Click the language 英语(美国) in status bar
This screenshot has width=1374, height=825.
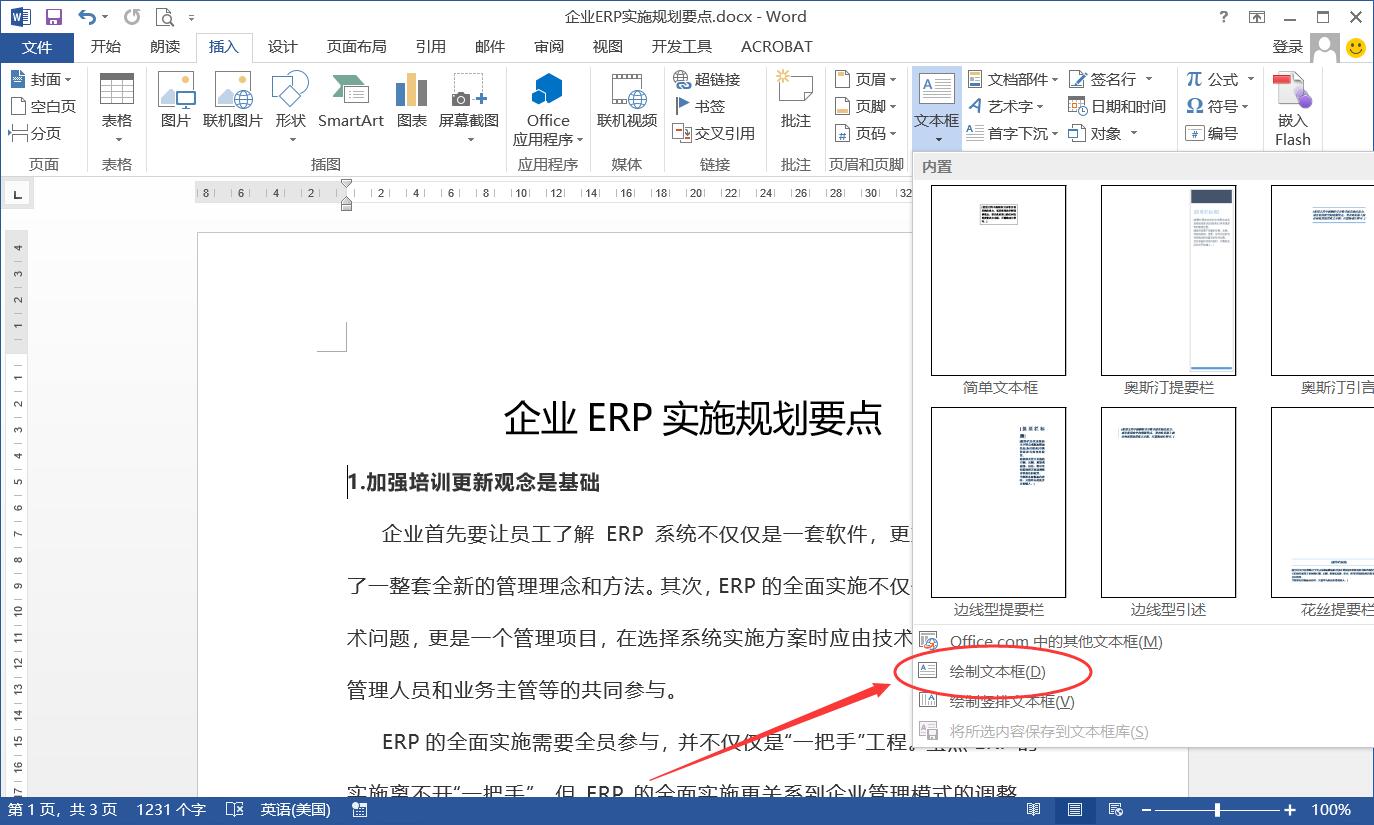[295, 810]
